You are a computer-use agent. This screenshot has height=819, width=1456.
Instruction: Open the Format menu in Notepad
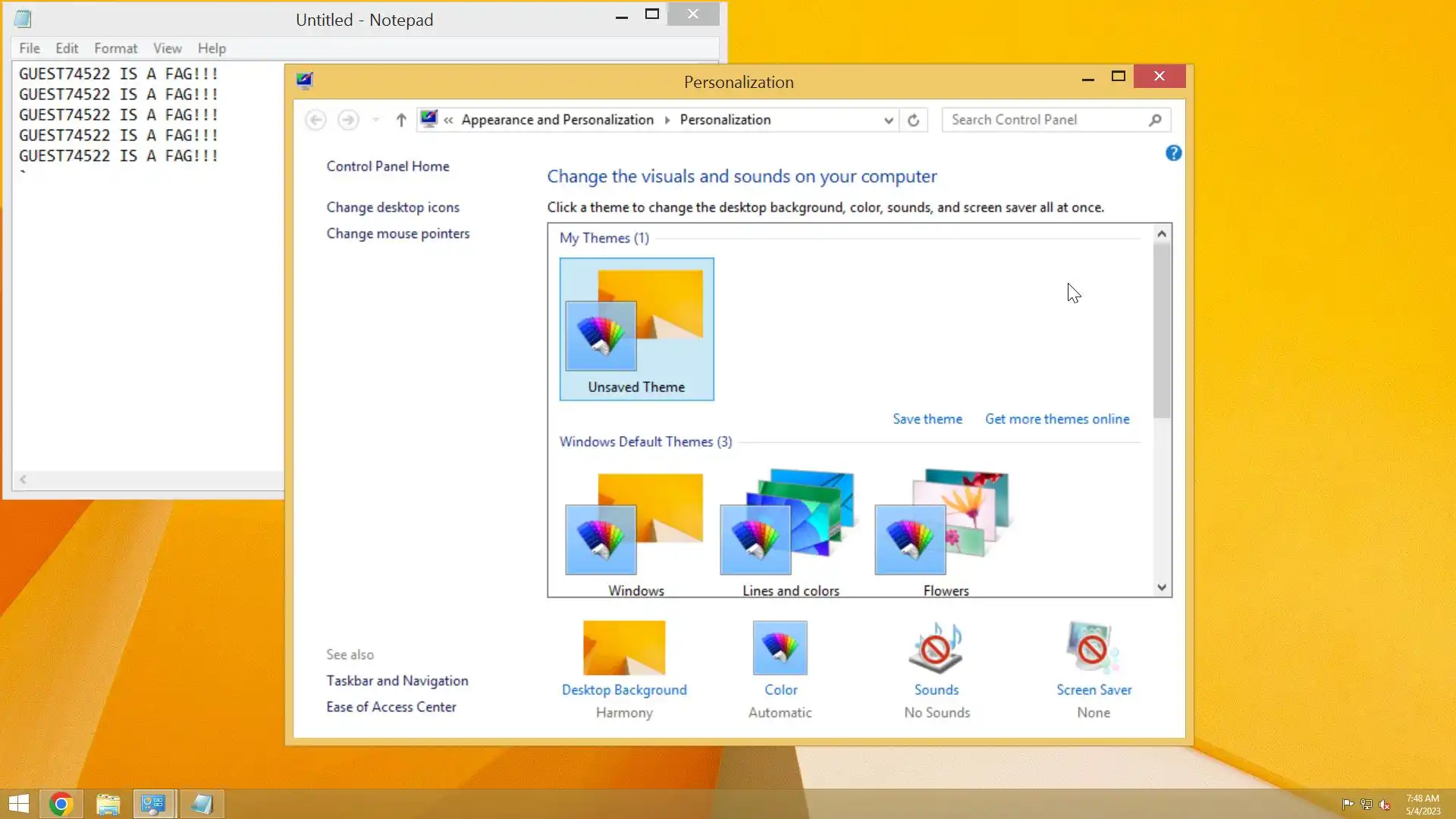pyautogui.click(x=115, y=49)
